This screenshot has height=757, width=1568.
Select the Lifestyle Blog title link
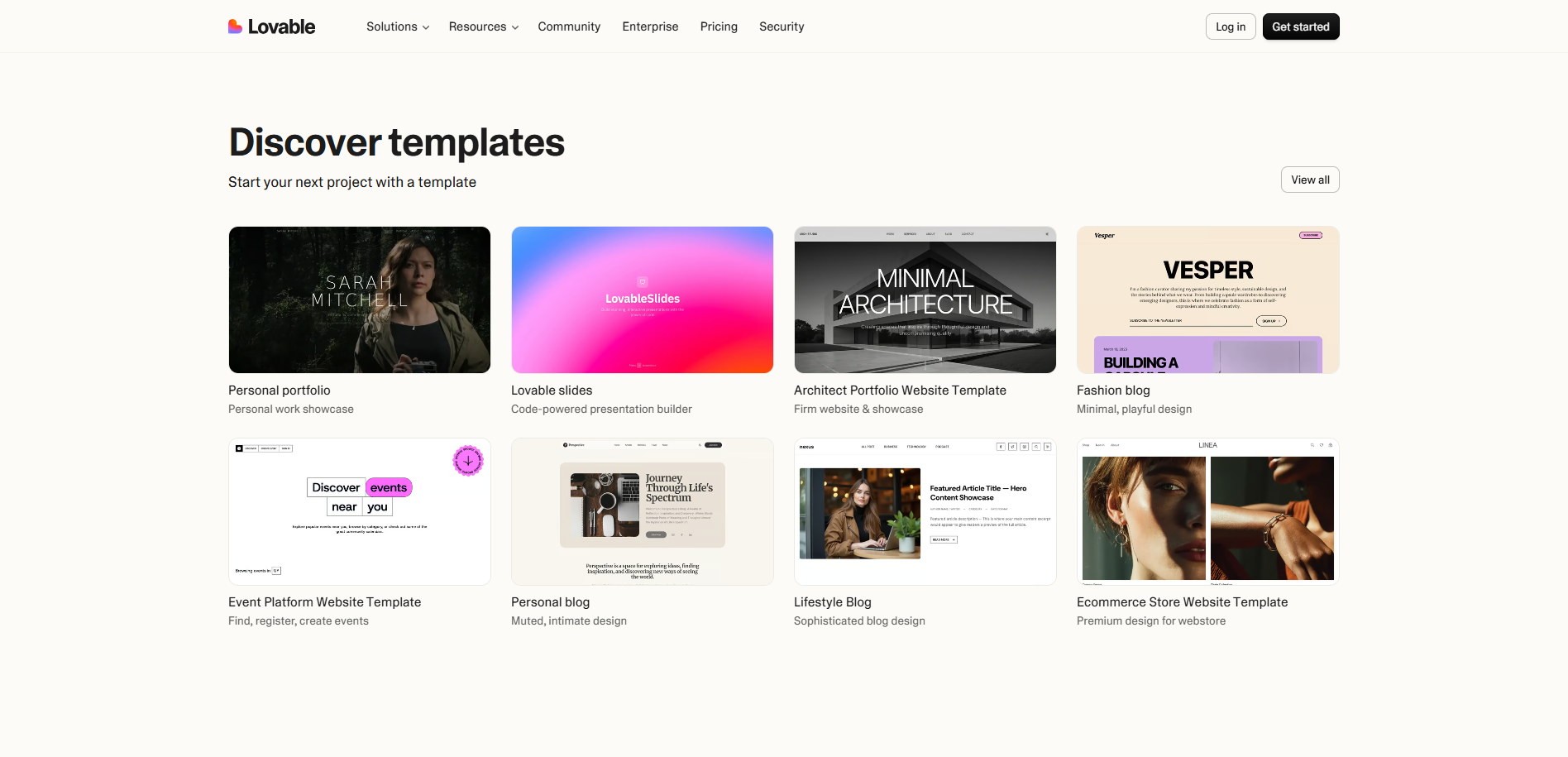coord(833,602)
